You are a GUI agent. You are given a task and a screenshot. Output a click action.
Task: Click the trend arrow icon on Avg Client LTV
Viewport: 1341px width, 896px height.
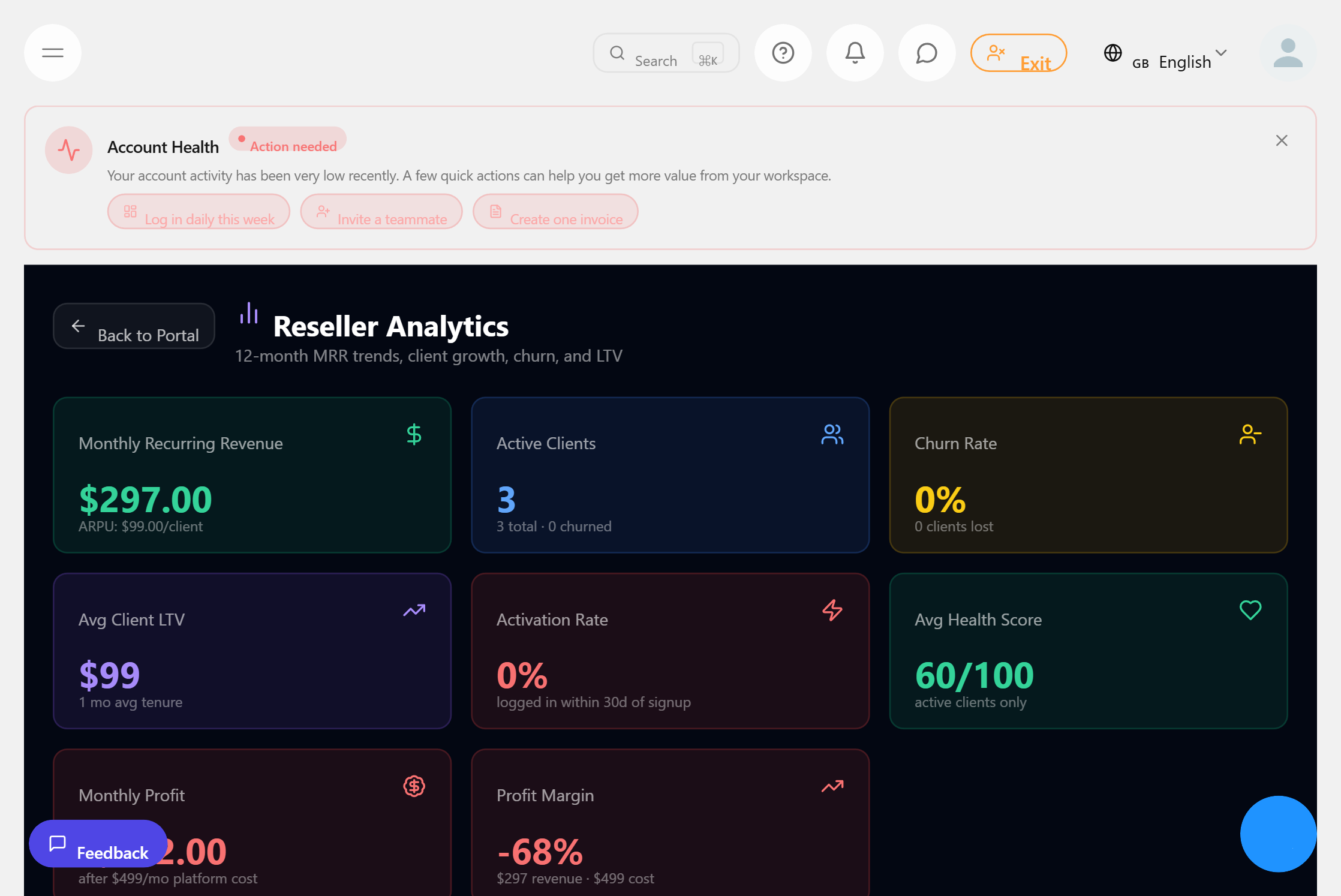(414, 611)
